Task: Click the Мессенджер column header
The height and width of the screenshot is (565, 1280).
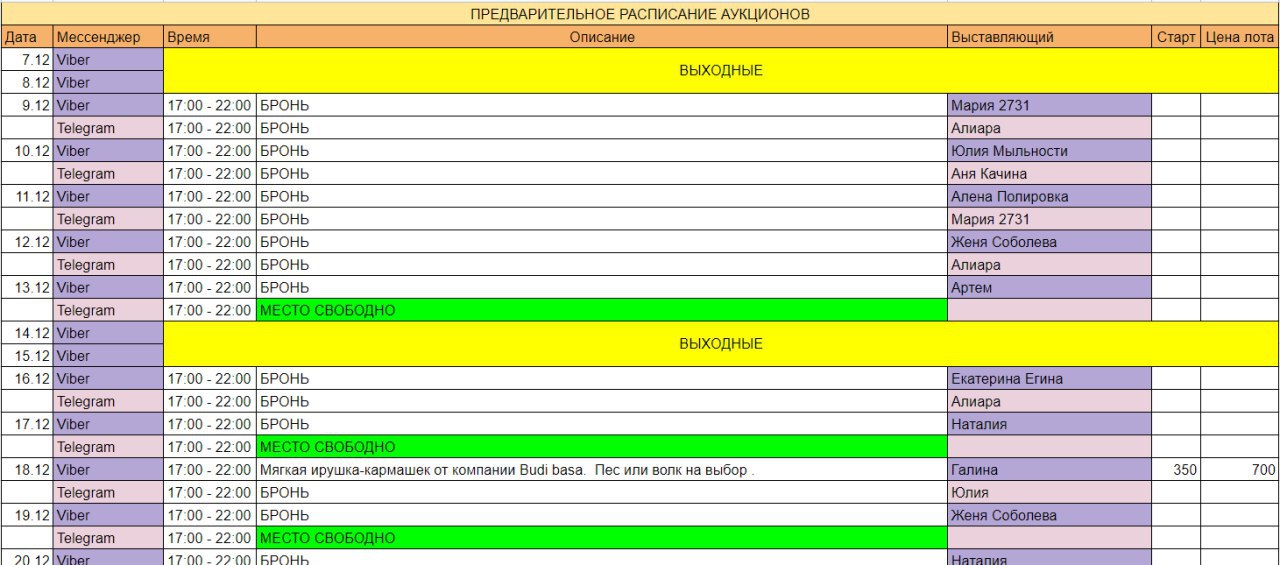Action: [108, 37]
